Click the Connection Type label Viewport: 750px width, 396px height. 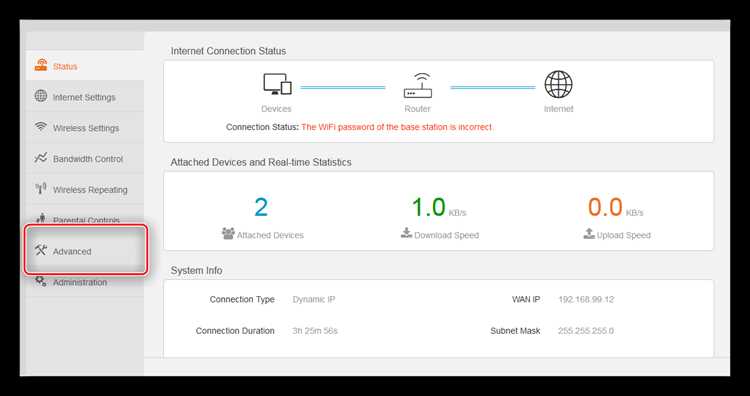tap(242, 299)
